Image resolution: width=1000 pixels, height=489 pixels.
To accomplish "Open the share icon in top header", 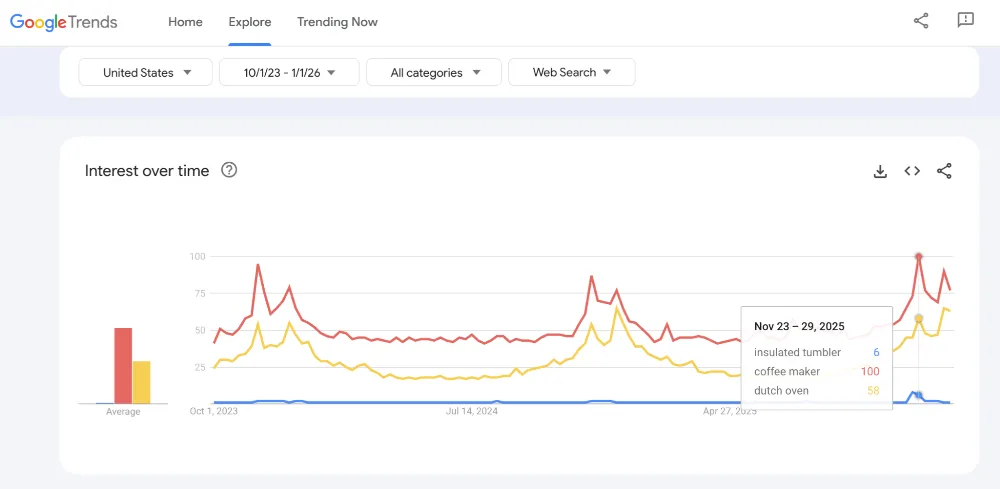I will pos(921,21).
